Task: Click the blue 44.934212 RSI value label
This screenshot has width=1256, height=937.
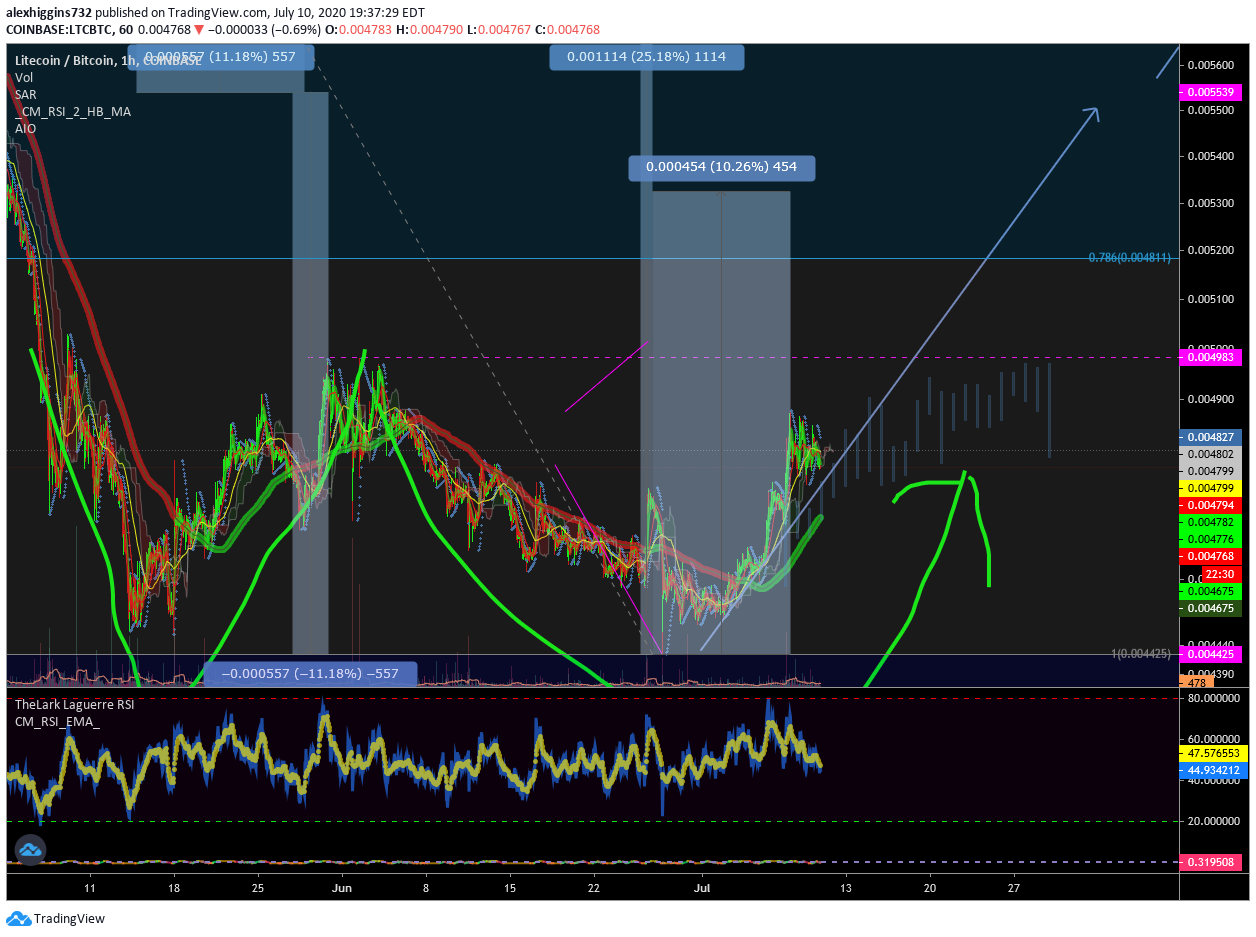Action: pos(1212,770)
